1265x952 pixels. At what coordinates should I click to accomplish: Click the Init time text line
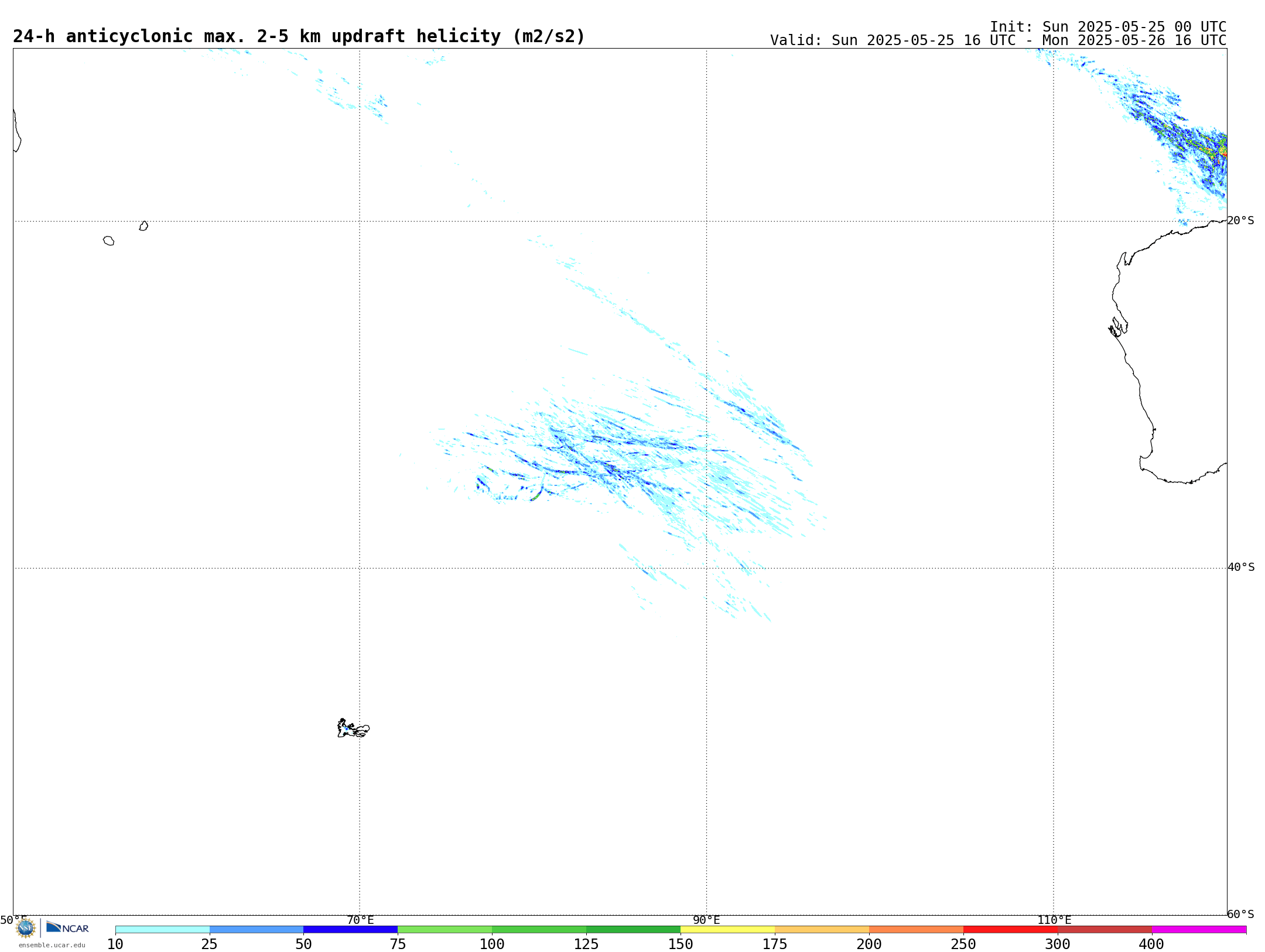tap(1108, 27)
